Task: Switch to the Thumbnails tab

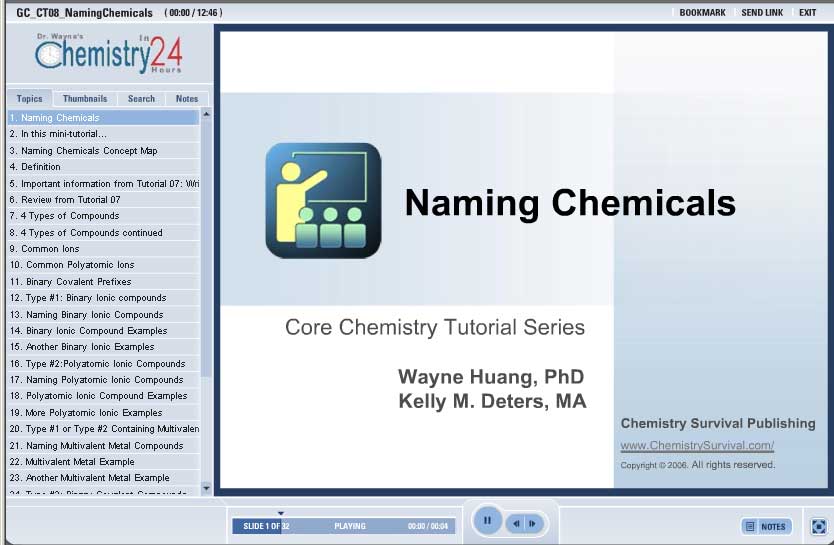Action: click(x=84, y=99)
